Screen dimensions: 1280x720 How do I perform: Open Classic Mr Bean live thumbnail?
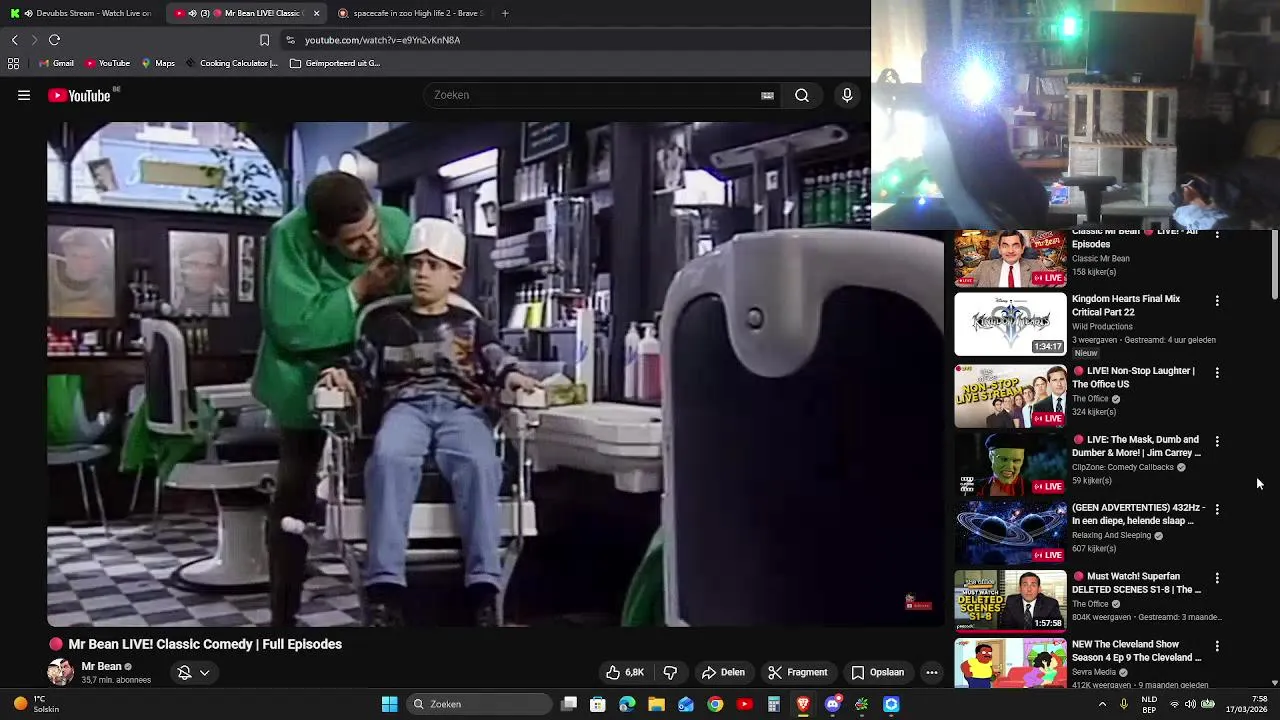coord(1010,258)
